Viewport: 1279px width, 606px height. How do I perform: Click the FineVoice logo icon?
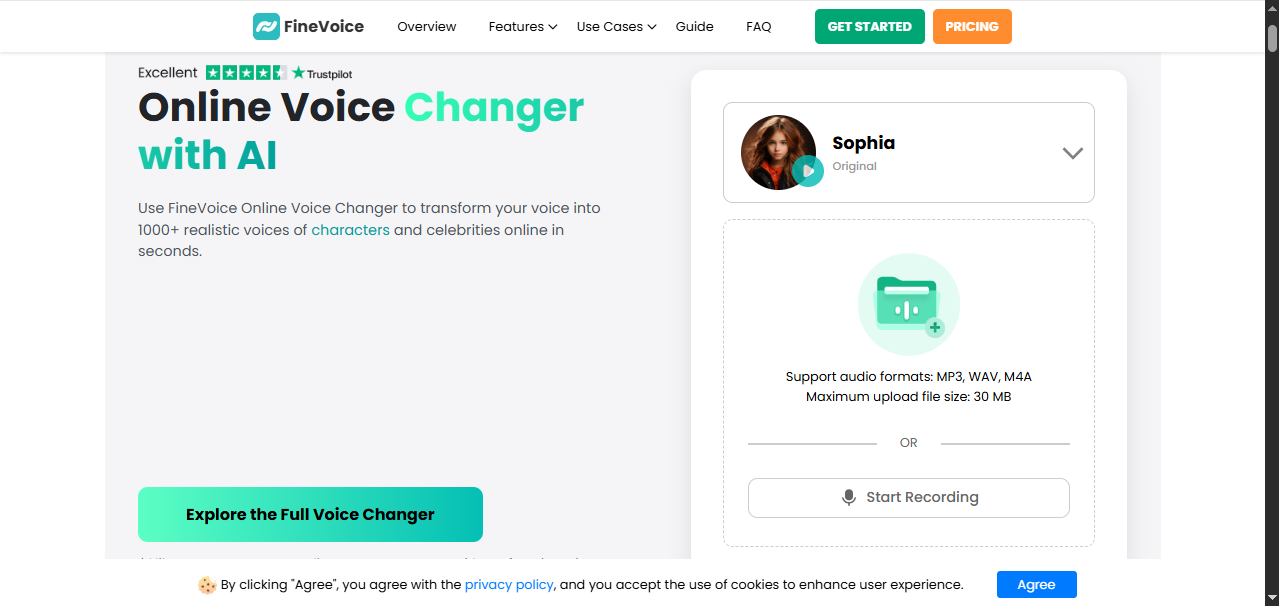point(266,27)
